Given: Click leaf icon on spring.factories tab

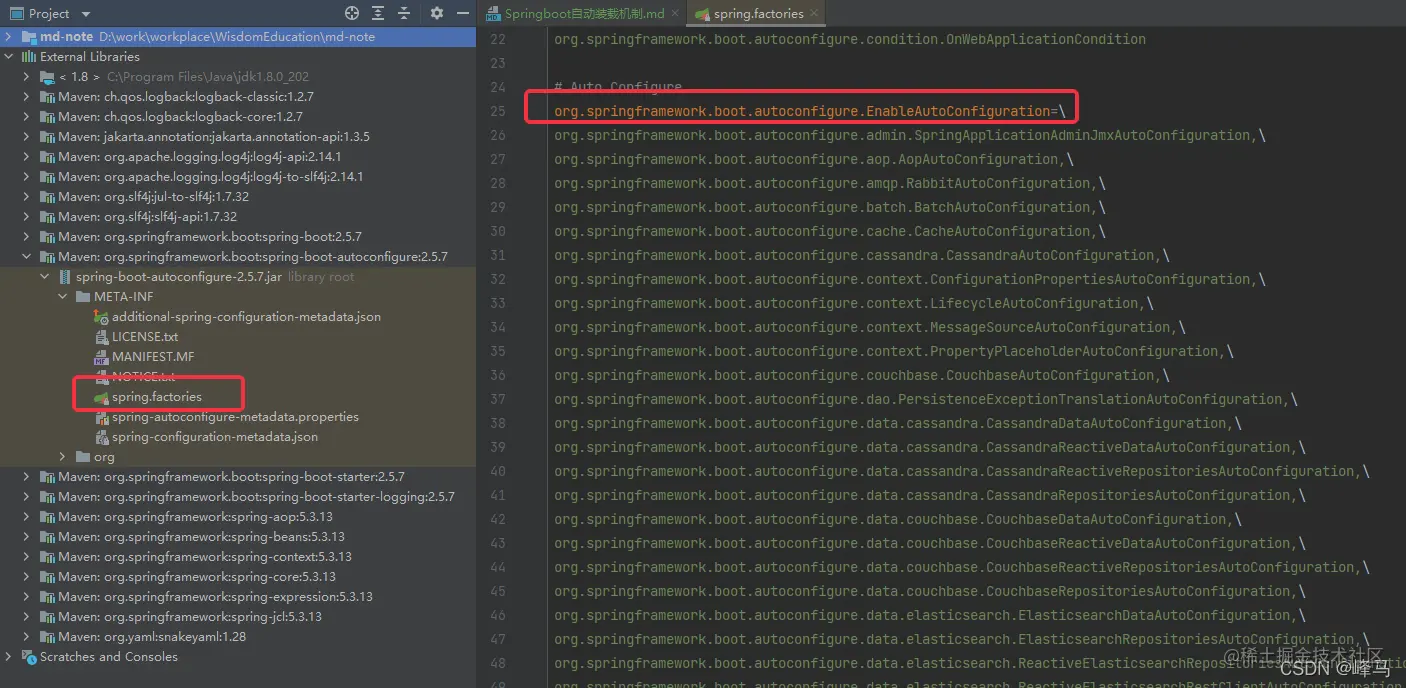Looking at the screenshot, I should tap(703, 14).
